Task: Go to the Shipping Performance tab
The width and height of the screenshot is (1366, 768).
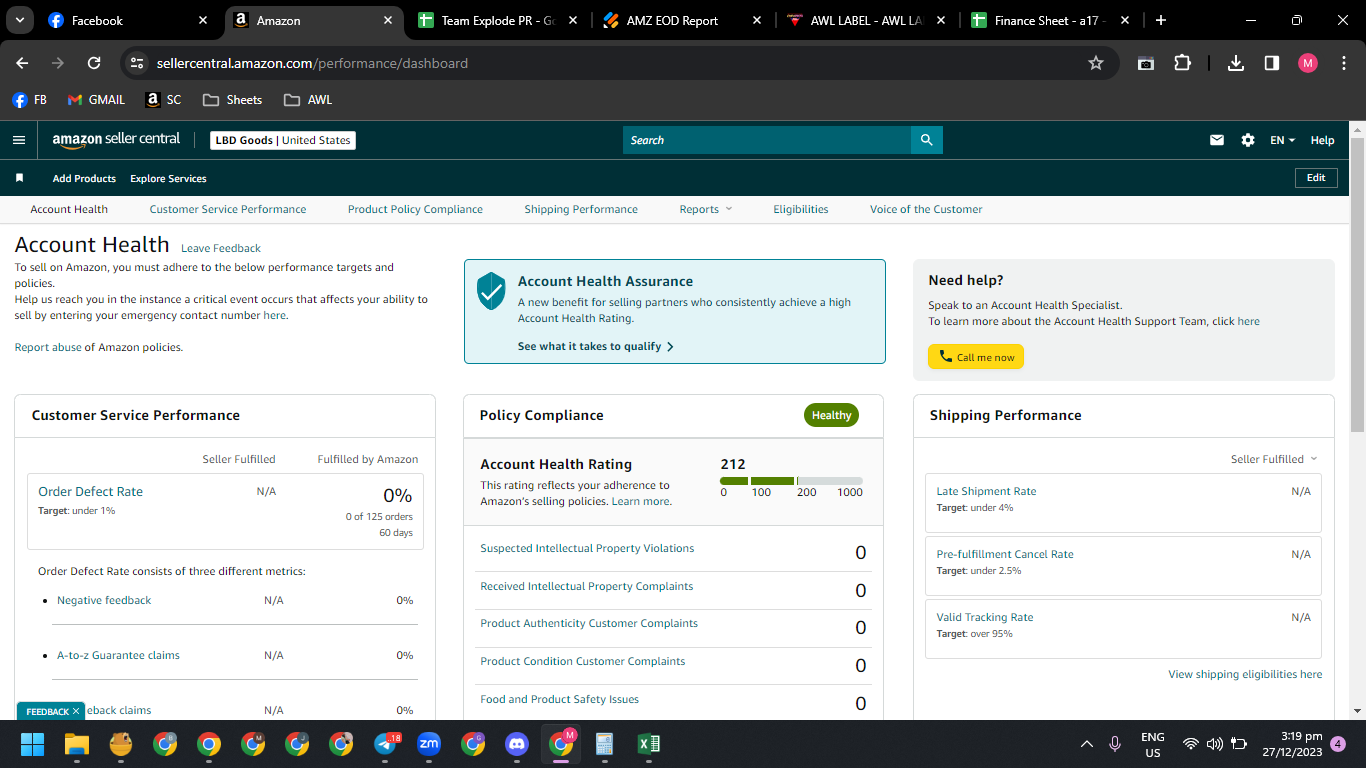Action: (x=581, y=209)
